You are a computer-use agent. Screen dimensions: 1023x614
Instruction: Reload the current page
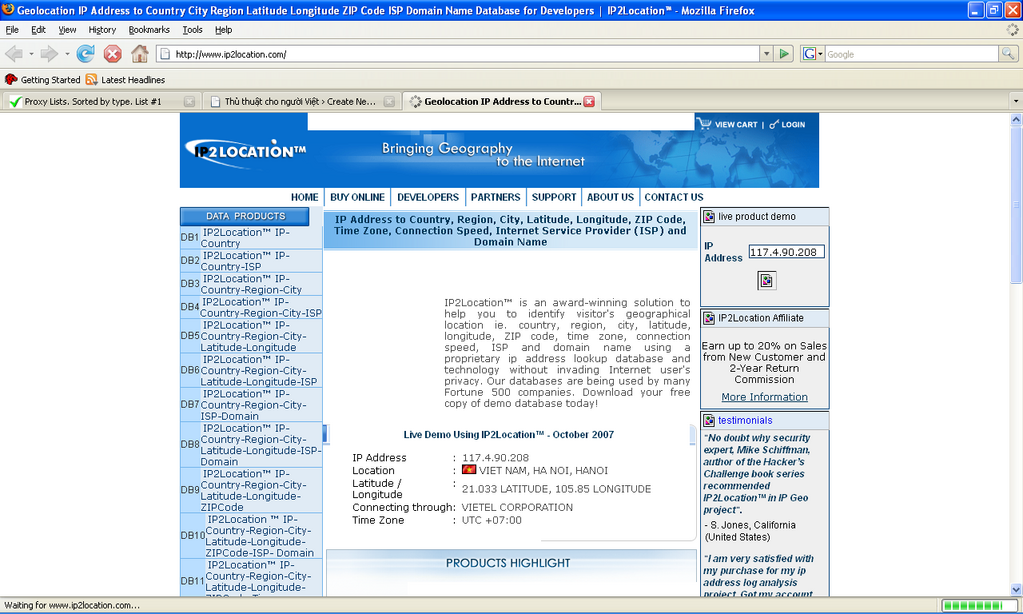(85, 54)
